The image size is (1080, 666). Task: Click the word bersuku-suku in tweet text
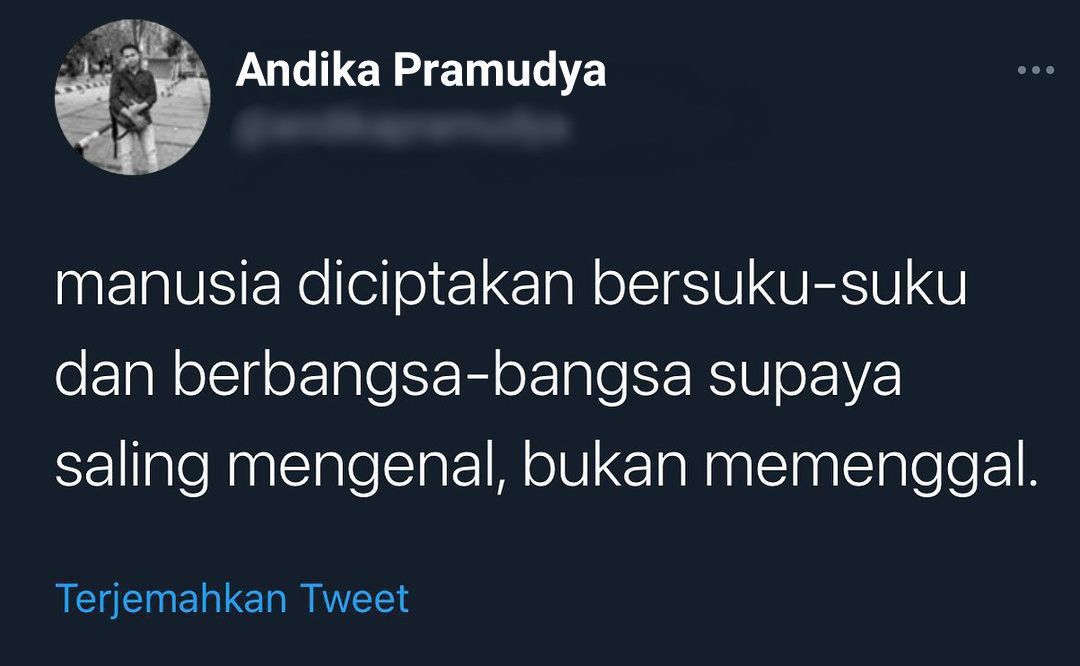(x=780, y=283)
